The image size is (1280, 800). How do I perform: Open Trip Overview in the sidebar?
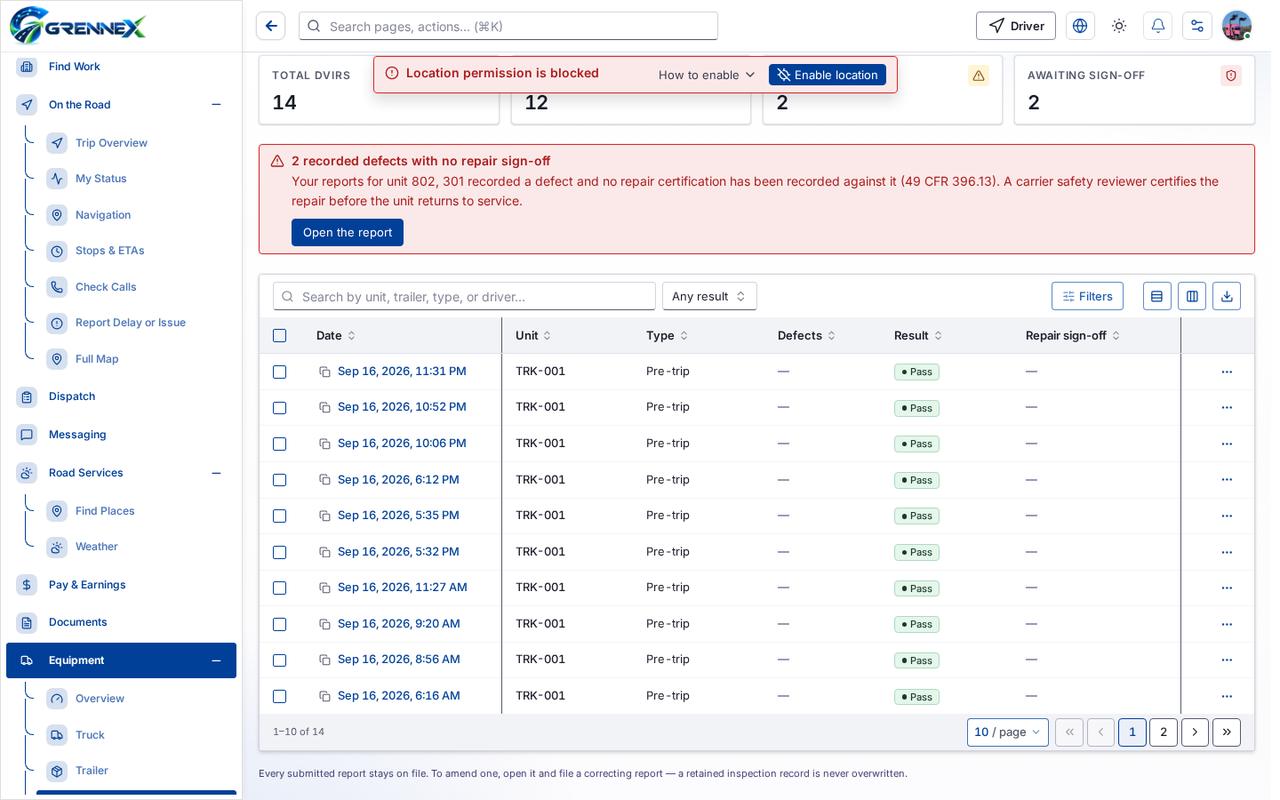(111, 143)
